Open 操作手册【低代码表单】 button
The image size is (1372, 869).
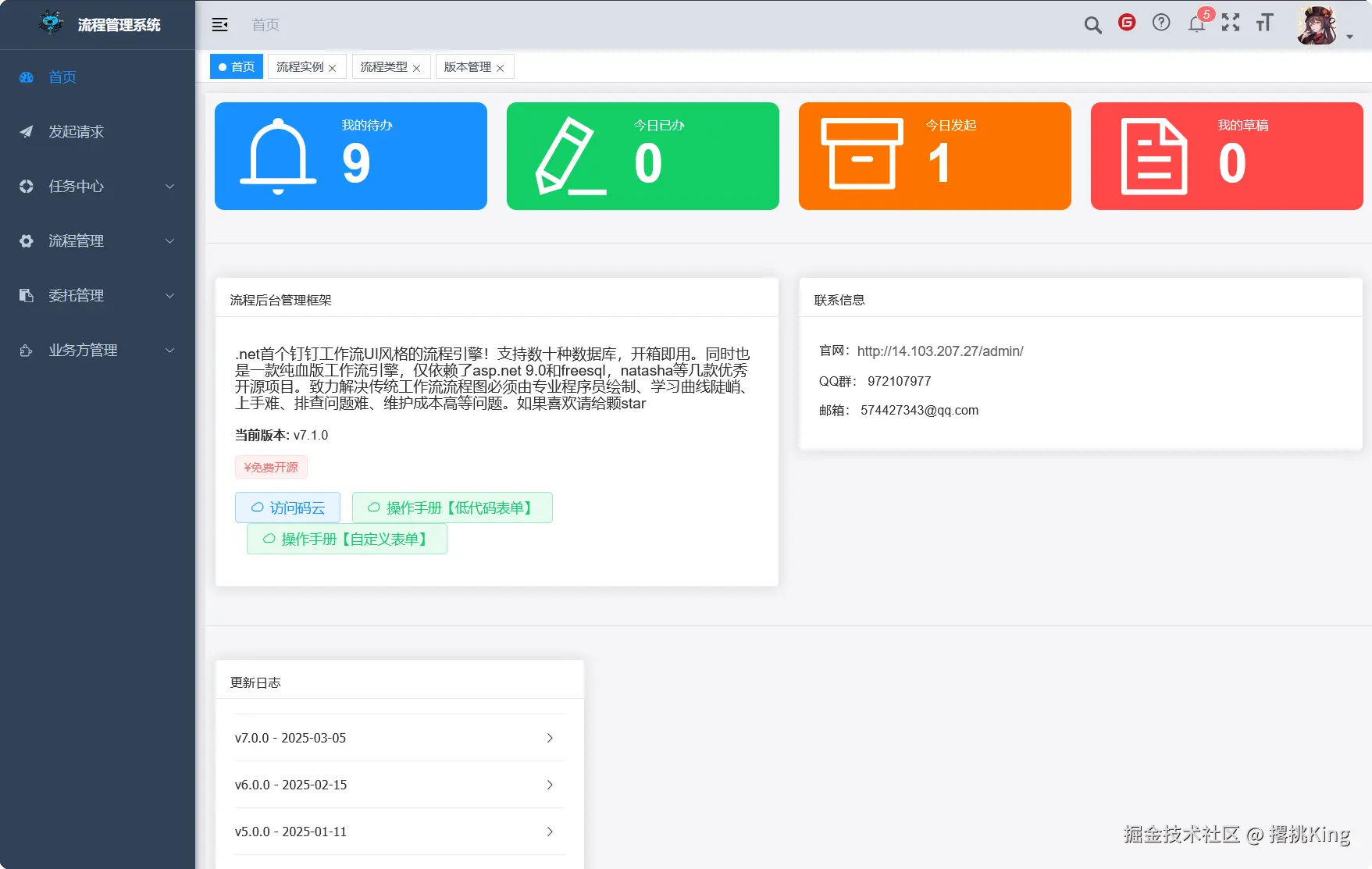(452, 508)
